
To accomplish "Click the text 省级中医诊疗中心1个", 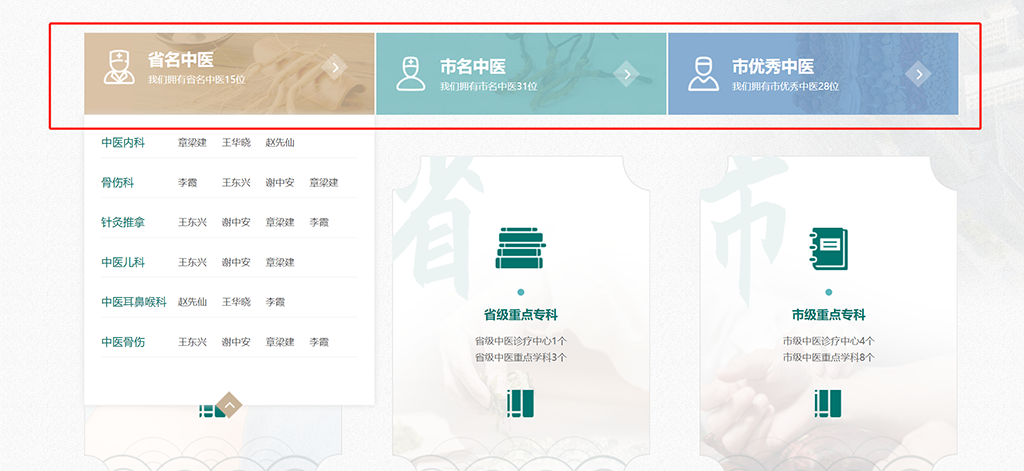I will pos(520,340).
